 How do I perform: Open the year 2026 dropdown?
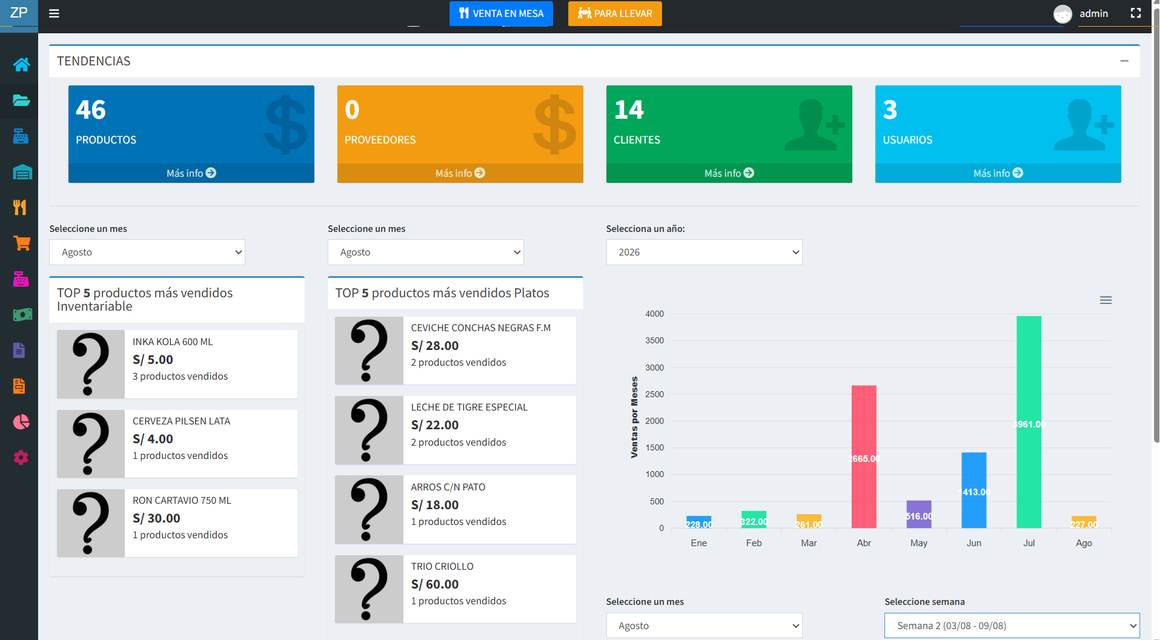pos(704,252)
